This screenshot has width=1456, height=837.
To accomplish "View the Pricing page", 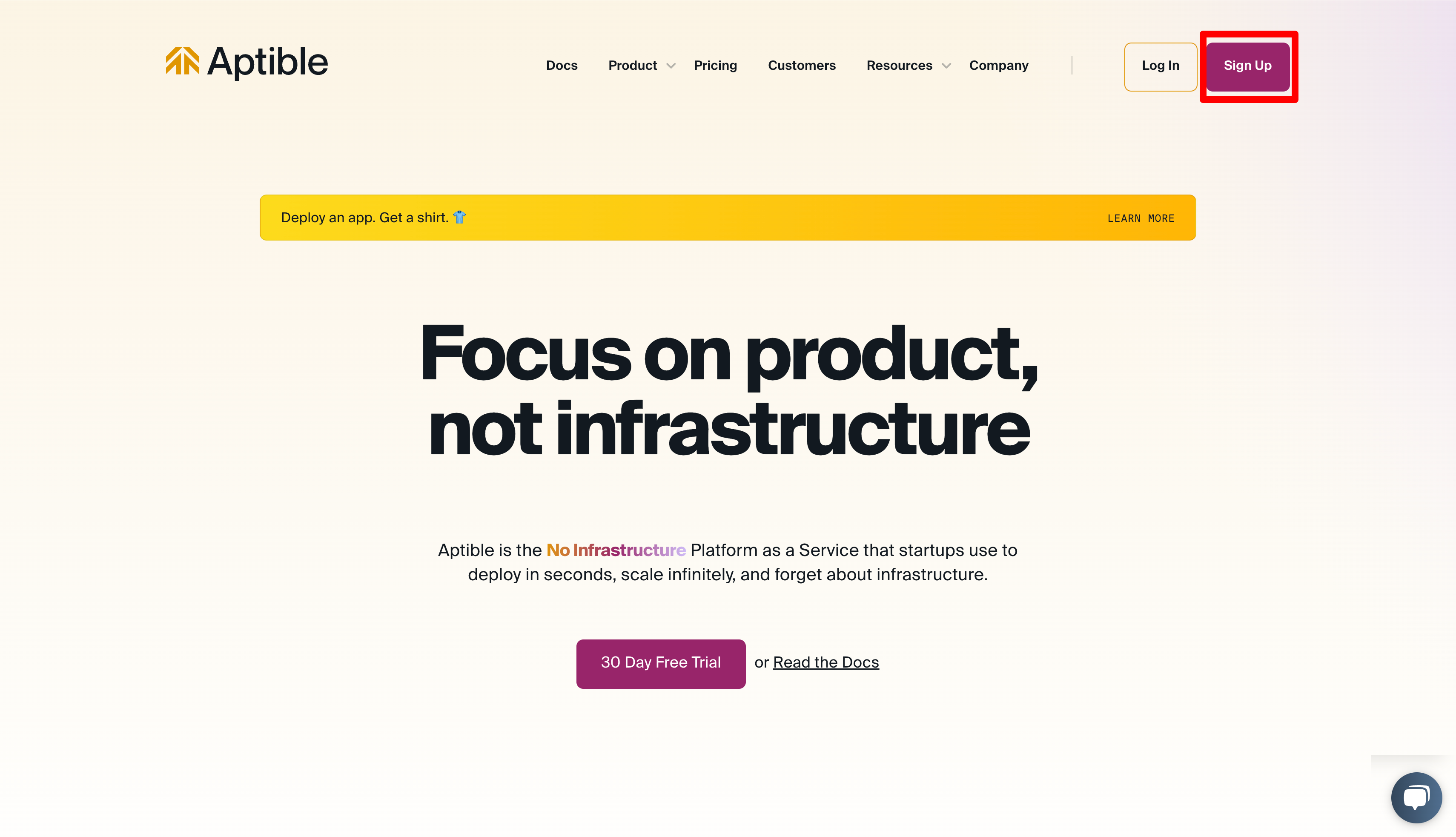I will click(x=716, y=66).
